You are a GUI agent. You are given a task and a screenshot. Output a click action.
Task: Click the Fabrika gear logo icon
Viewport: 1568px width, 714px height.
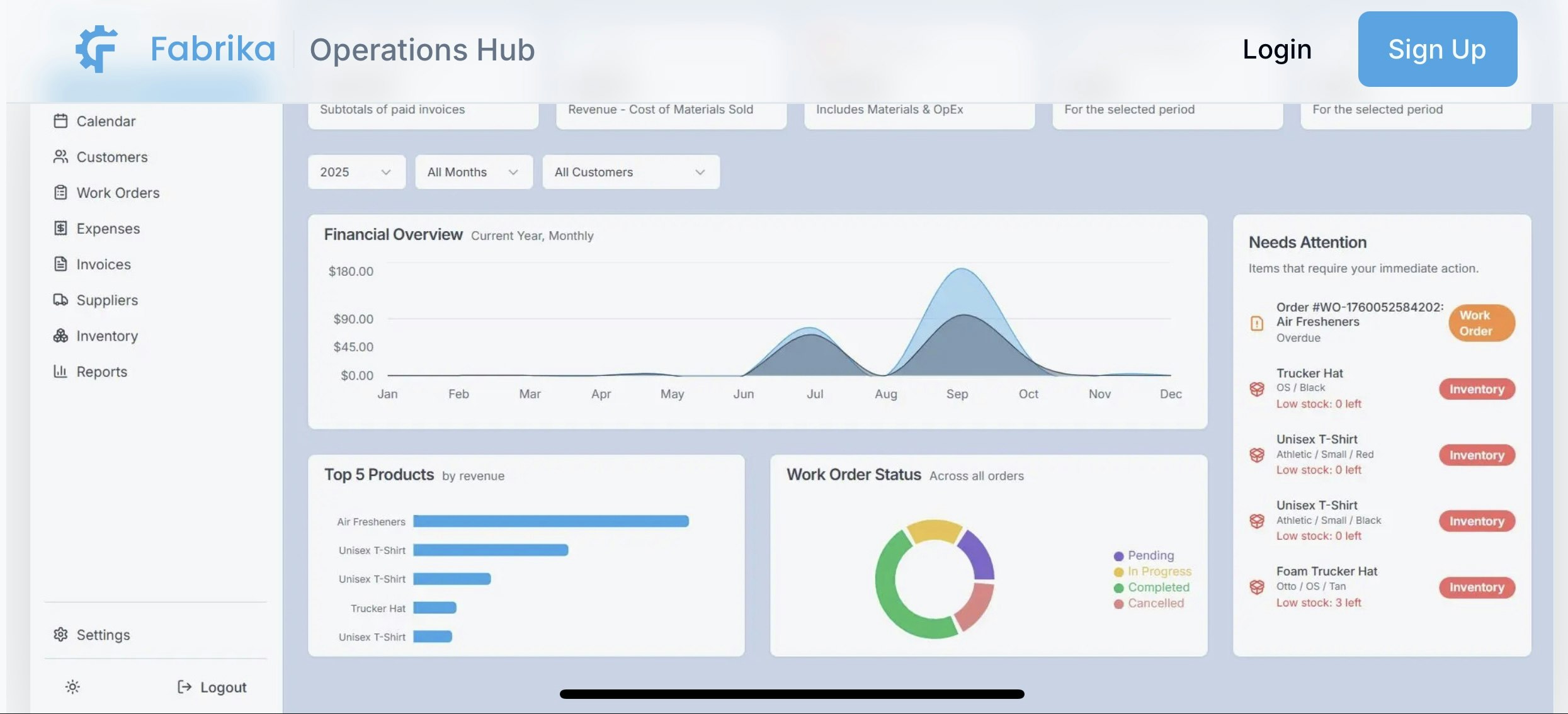(x=97, y=49)
